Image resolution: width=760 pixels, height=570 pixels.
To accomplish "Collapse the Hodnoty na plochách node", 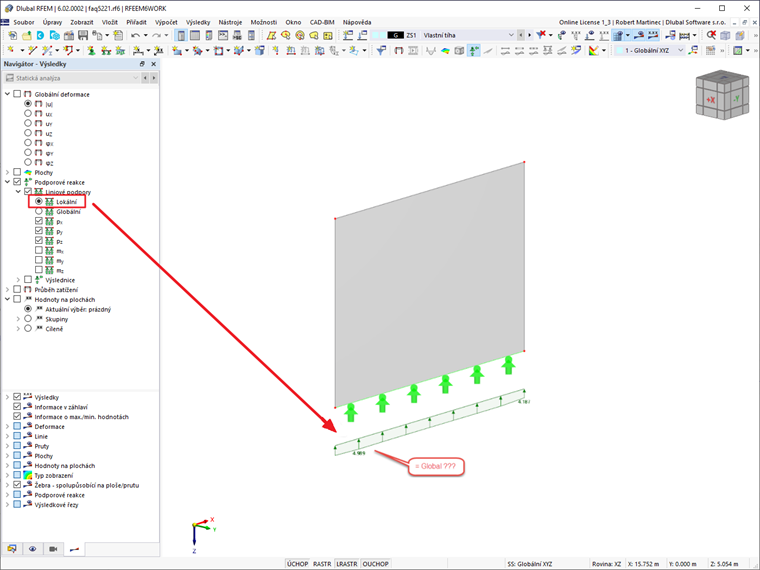I will (x=7, y=299).
